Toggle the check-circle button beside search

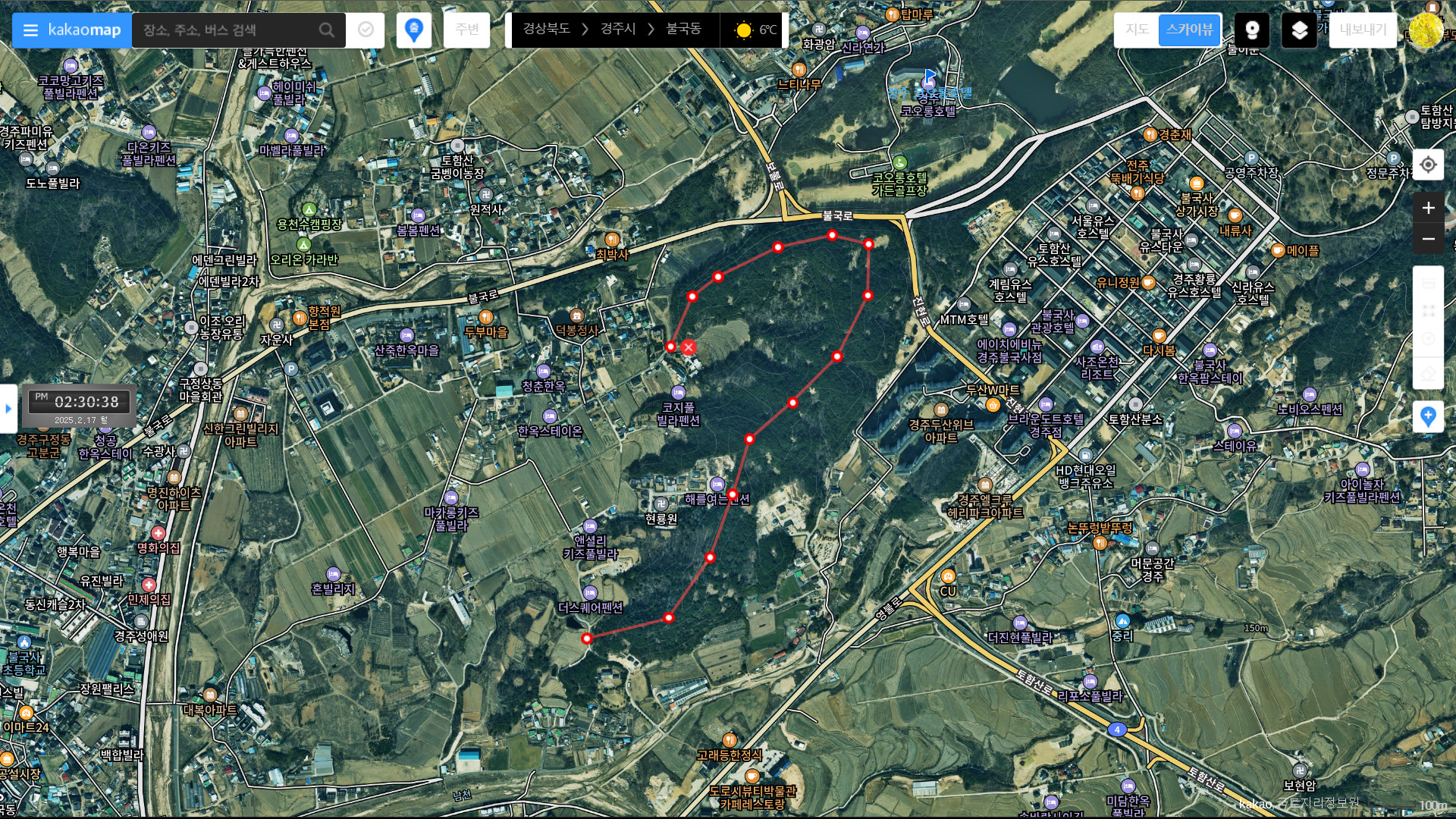(366, 30)
